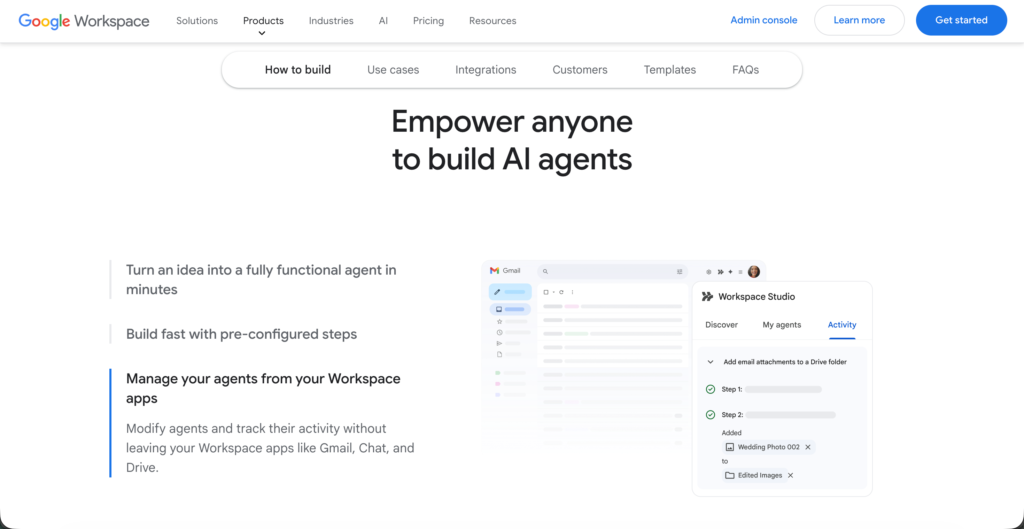Click the Step 1 green checkmark
This screenshot has width=1024, height=529.
(x=711, y=389)
